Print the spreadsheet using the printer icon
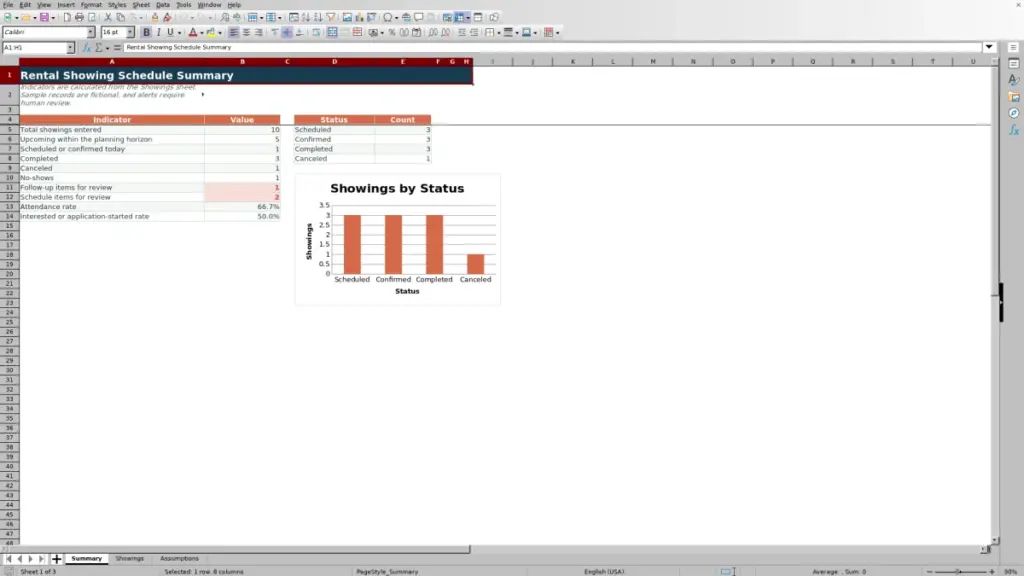Screen dimensions: 1024x576 [x=79, y=18]
